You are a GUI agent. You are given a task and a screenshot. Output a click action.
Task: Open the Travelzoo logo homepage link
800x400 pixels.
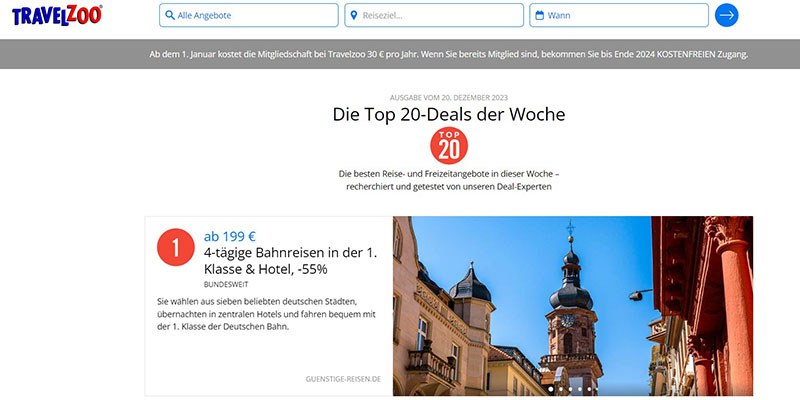pyautogui.click(x=57, y=15)
